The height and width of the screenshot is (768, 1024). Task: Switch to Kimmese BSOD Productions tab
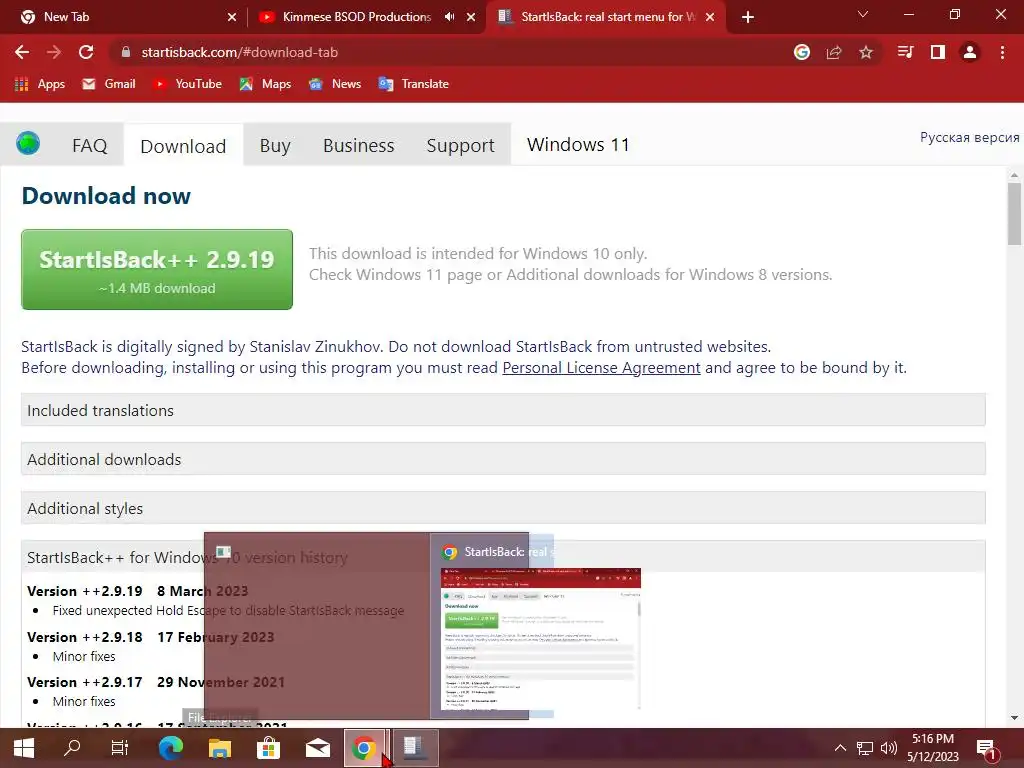tap(356, 17)
